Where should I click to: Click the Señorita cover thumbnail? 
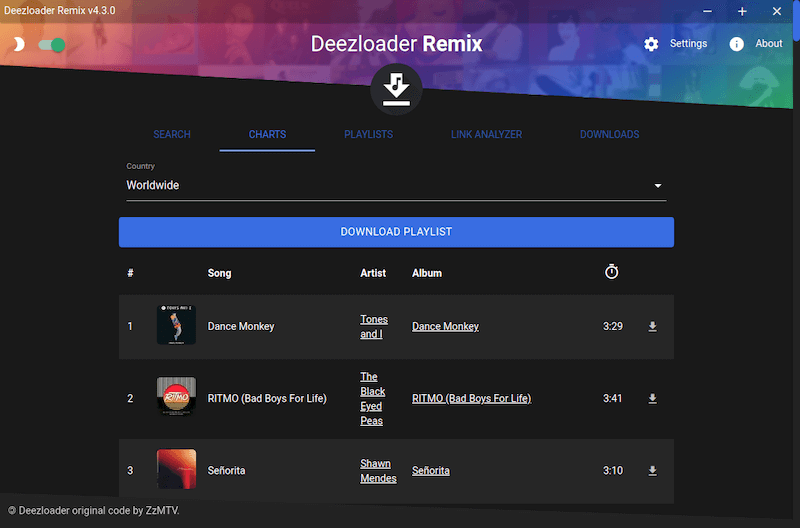177,469
